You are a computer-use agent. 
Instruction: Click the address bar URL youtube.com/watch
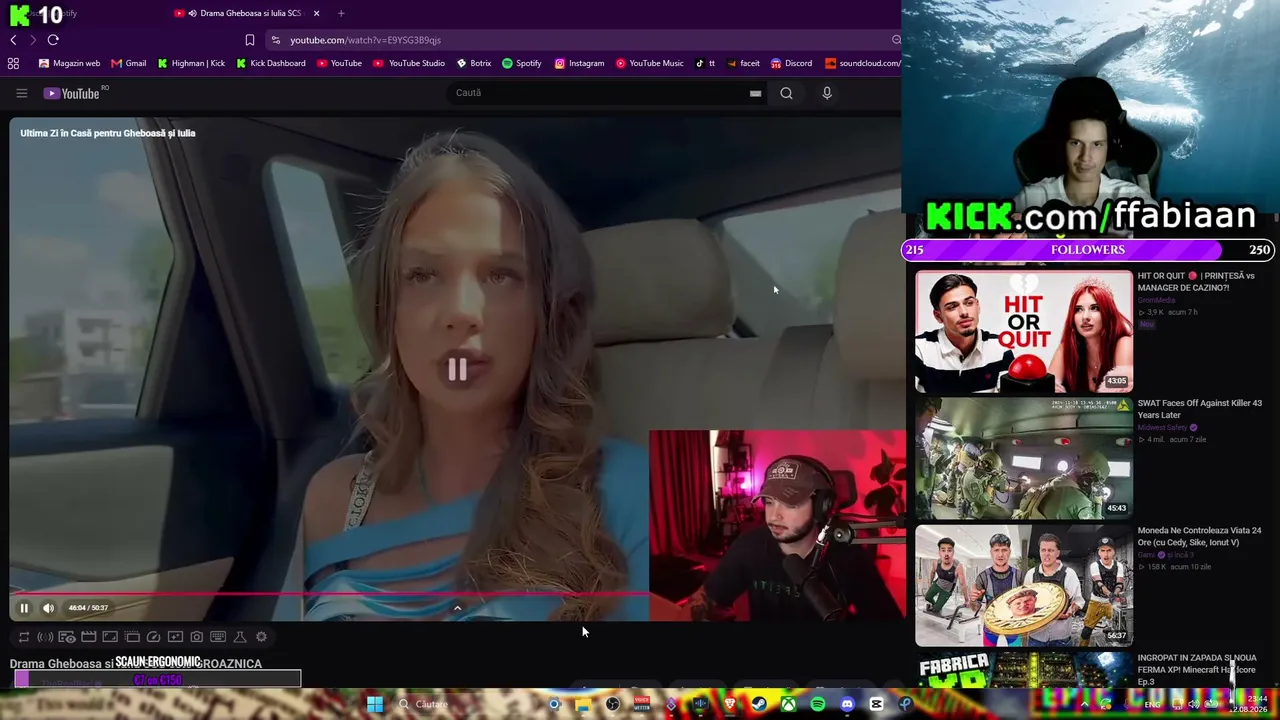[x=366, y=40]
